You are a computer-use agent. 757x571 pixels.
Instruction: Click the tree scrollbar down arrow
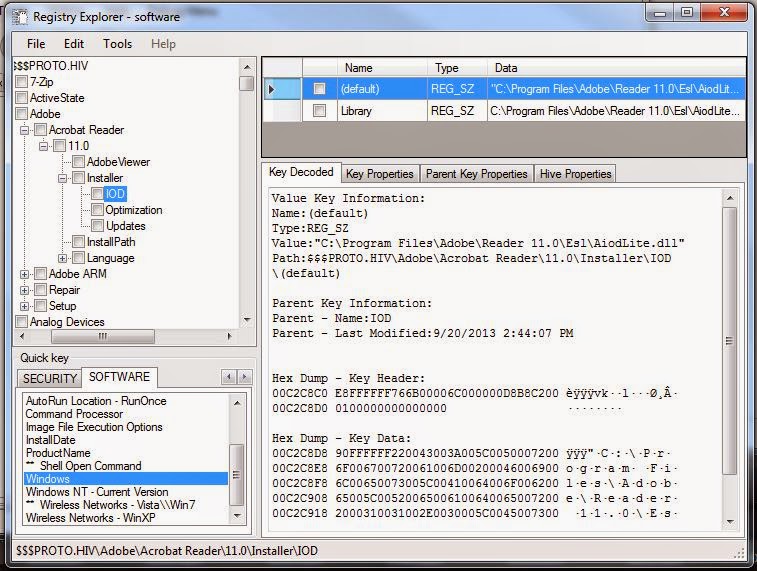point(247,320)
